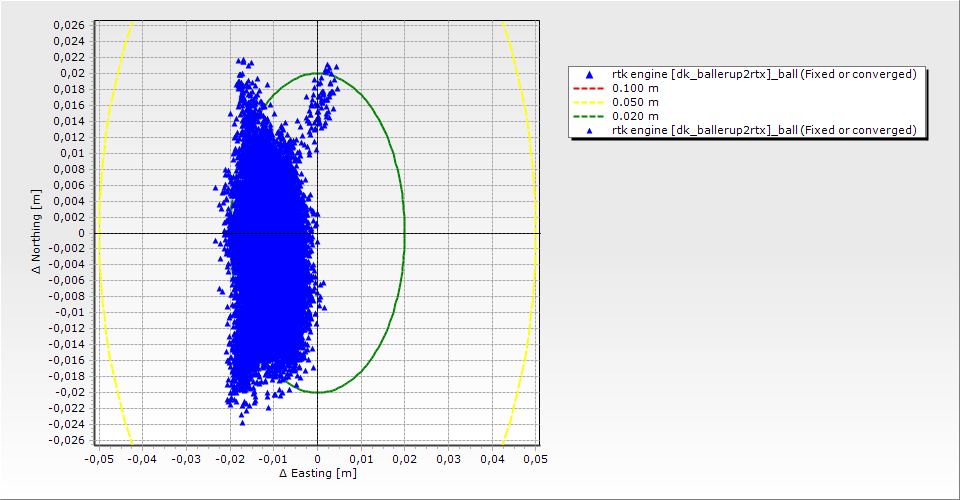
Task: Click the '-0,016' Northing tick label
Action: coord(67,360)
